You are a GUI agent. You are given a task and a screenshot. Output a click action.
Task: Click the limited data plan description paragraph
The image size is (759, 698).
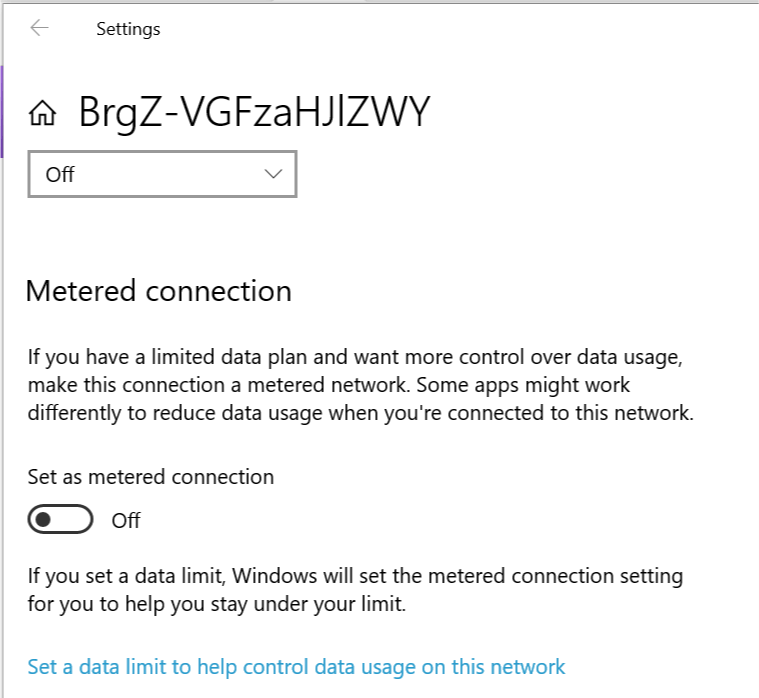[361, 385]
